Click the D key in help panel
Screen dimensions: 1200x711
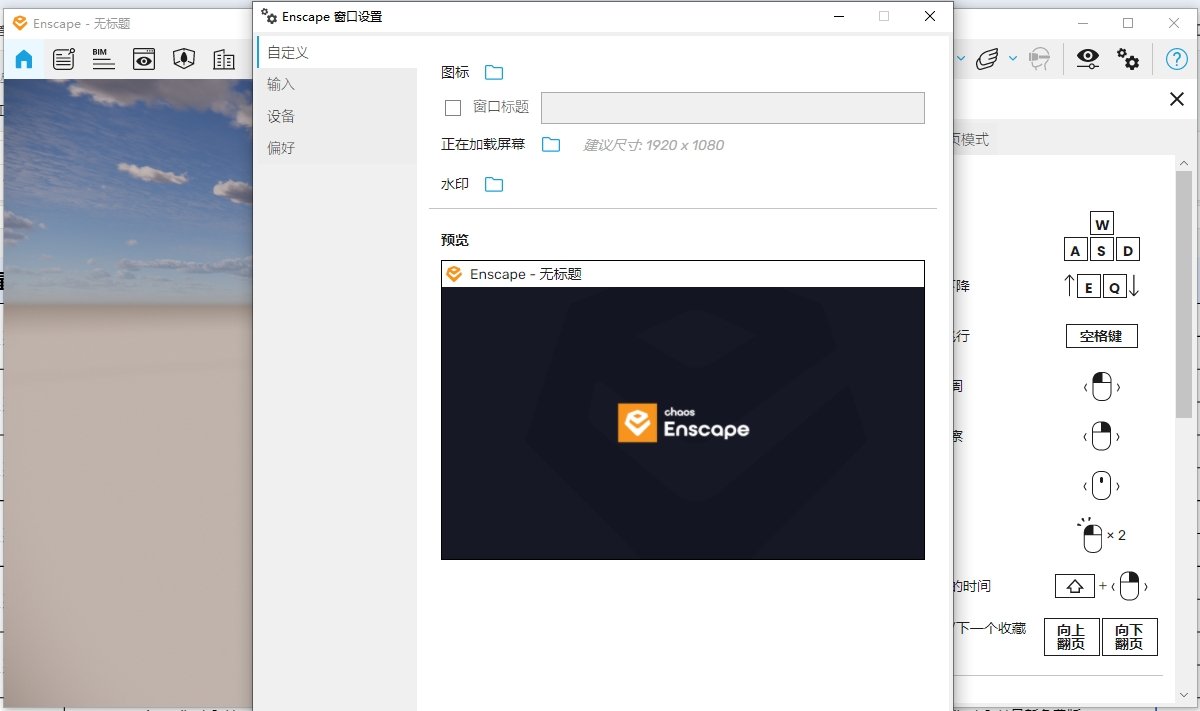1127,250
